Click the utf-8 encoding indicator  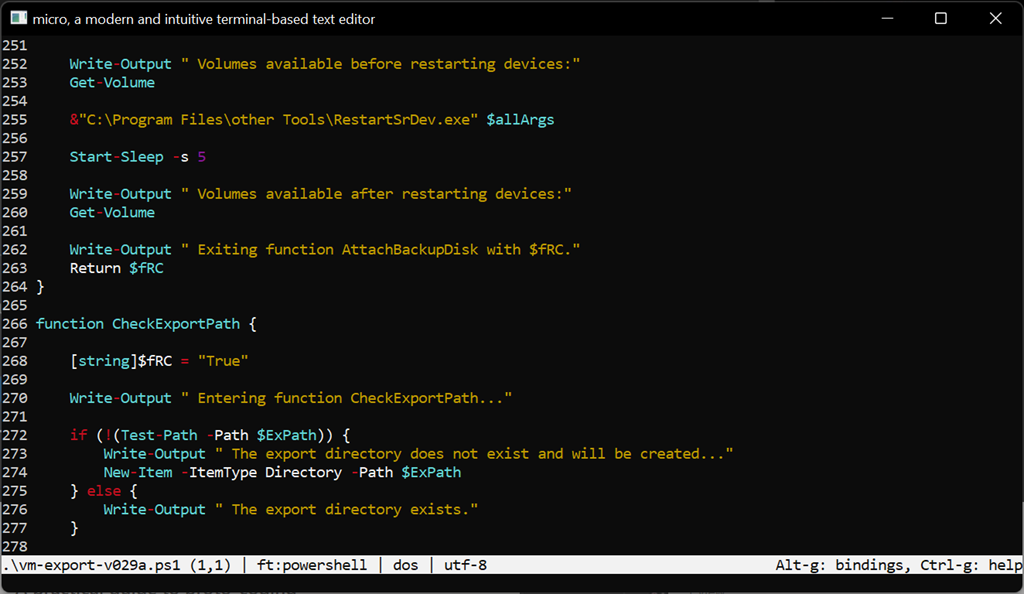click(x=465, y=565)
